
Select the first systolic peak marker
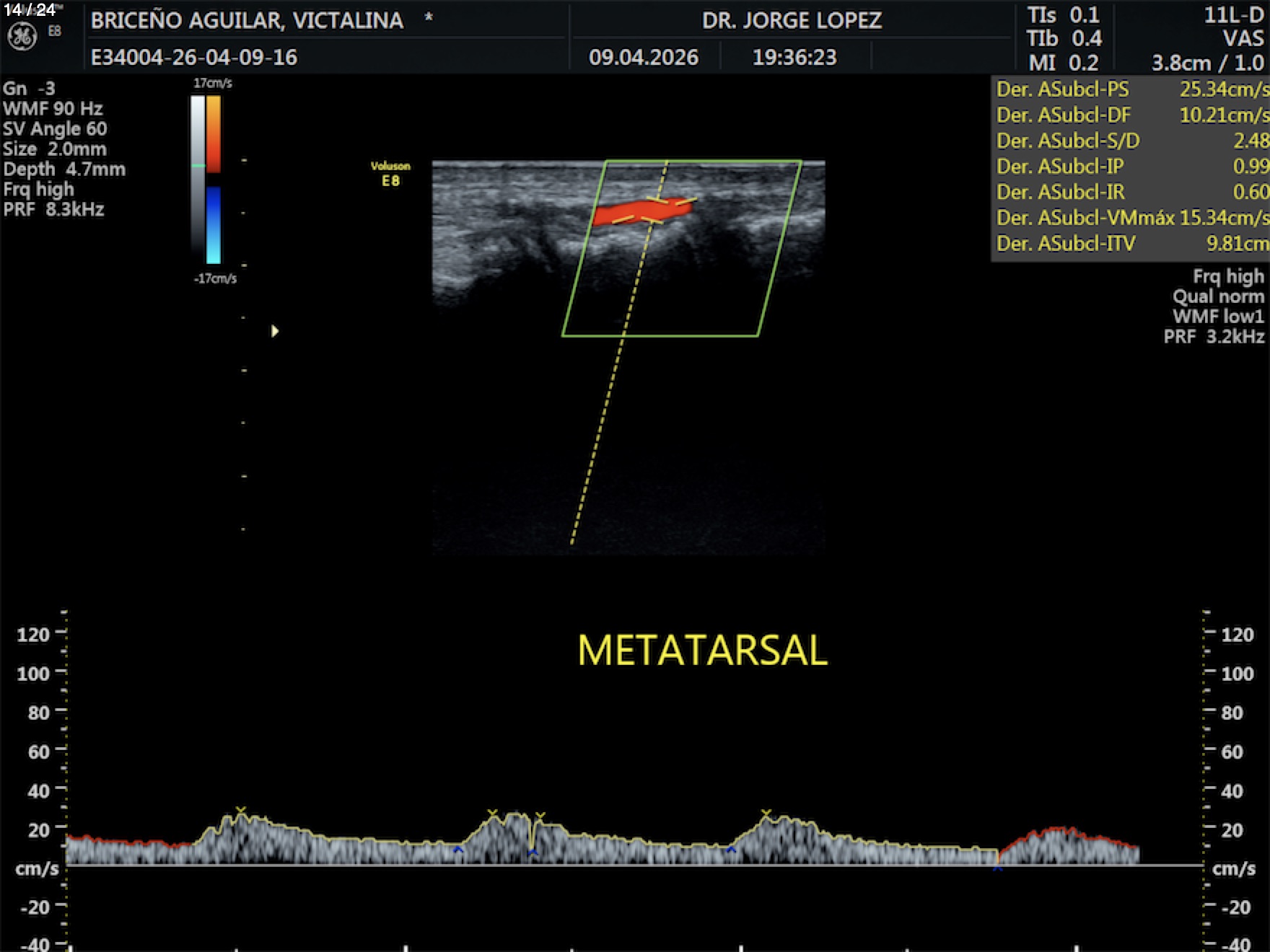click(x=241, y=811)
